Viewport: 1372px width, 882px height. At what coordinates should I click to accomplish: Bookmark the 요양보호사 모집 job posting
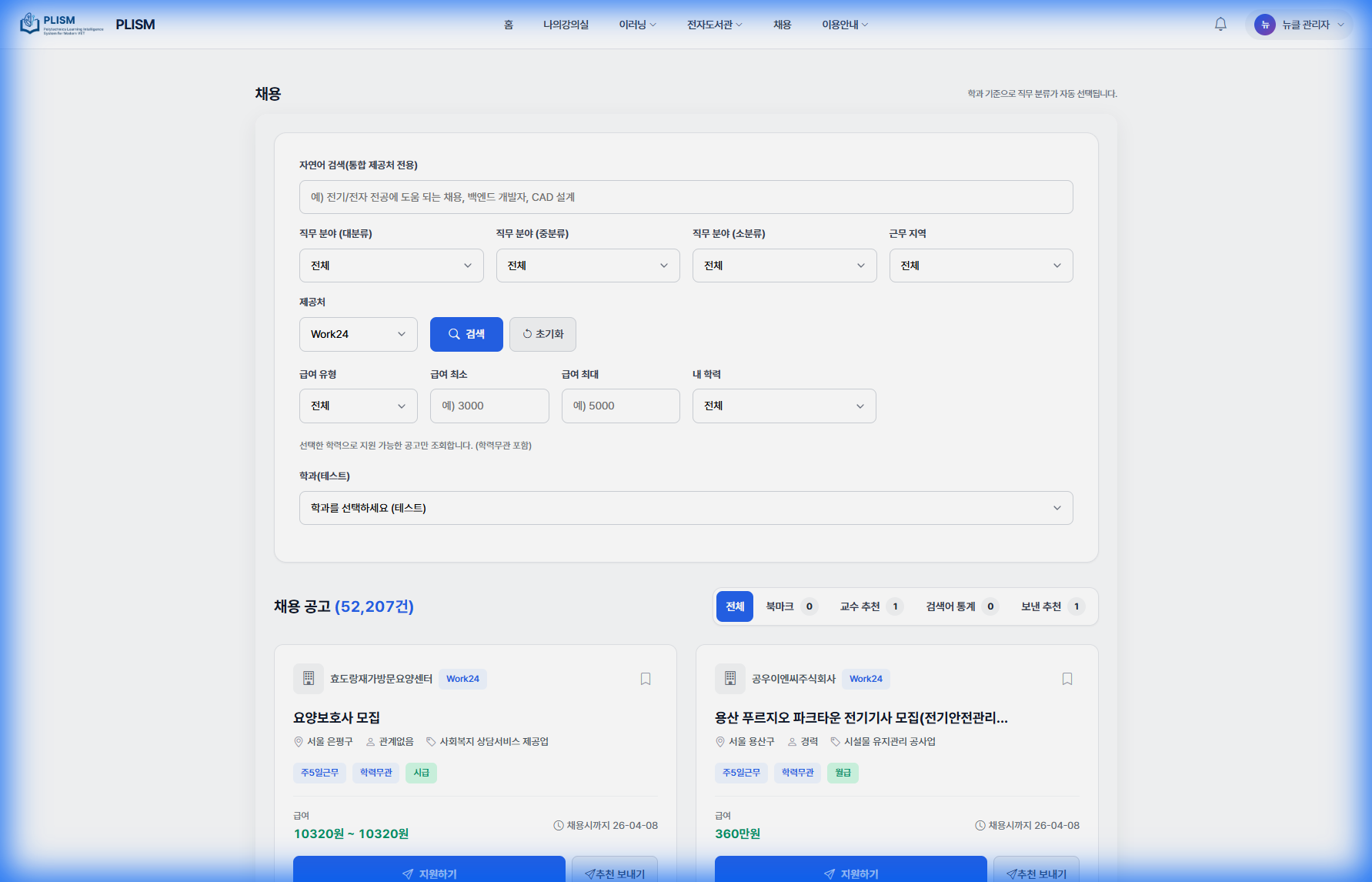pyautogui.click(x=646, y=679)
